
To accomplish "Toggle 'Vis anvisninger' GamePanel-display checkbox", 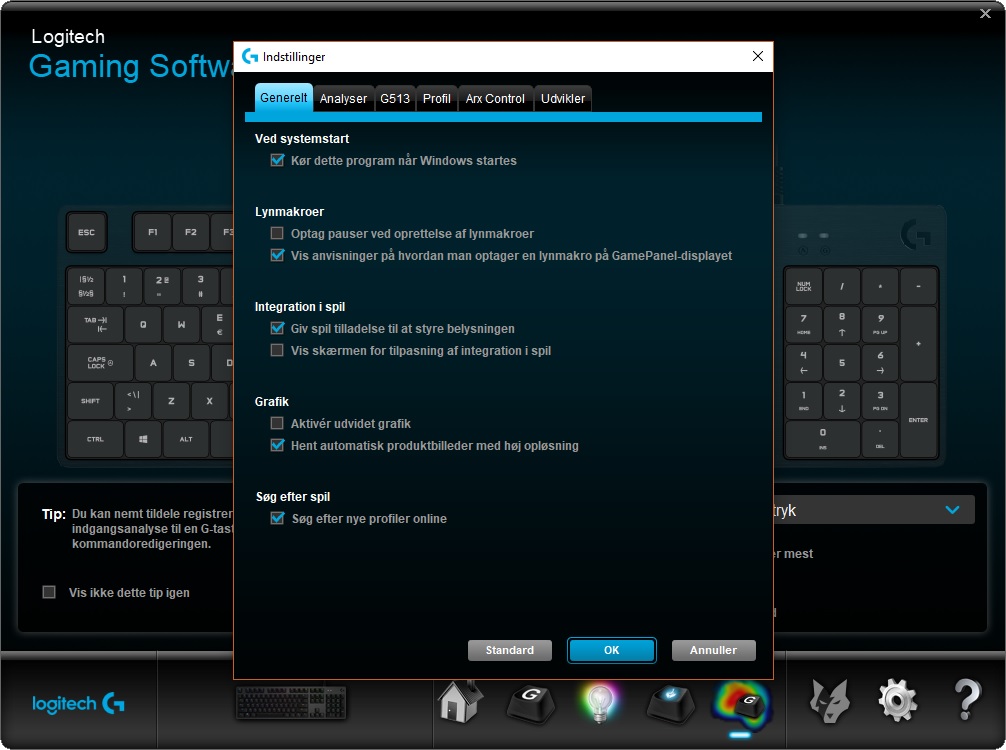I will pyautogui.click(x=277, y=255).
